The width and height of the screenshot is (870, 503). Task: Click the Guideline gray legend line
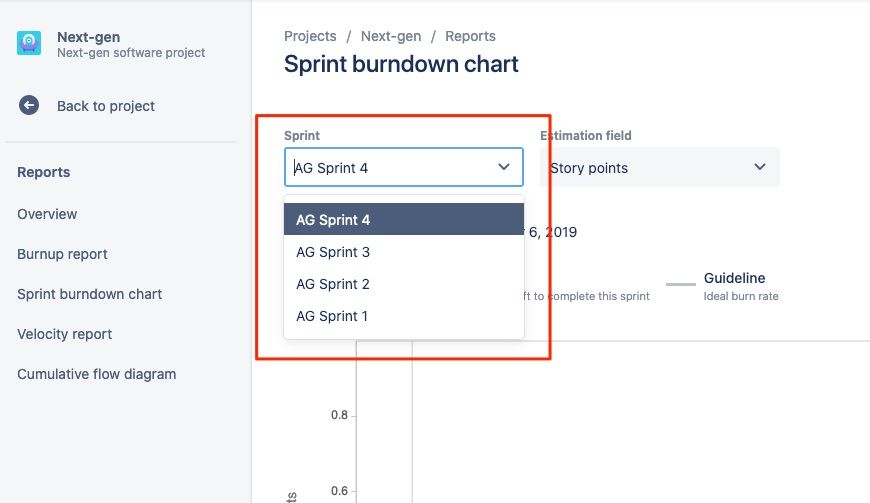click(x=680, y=284)
